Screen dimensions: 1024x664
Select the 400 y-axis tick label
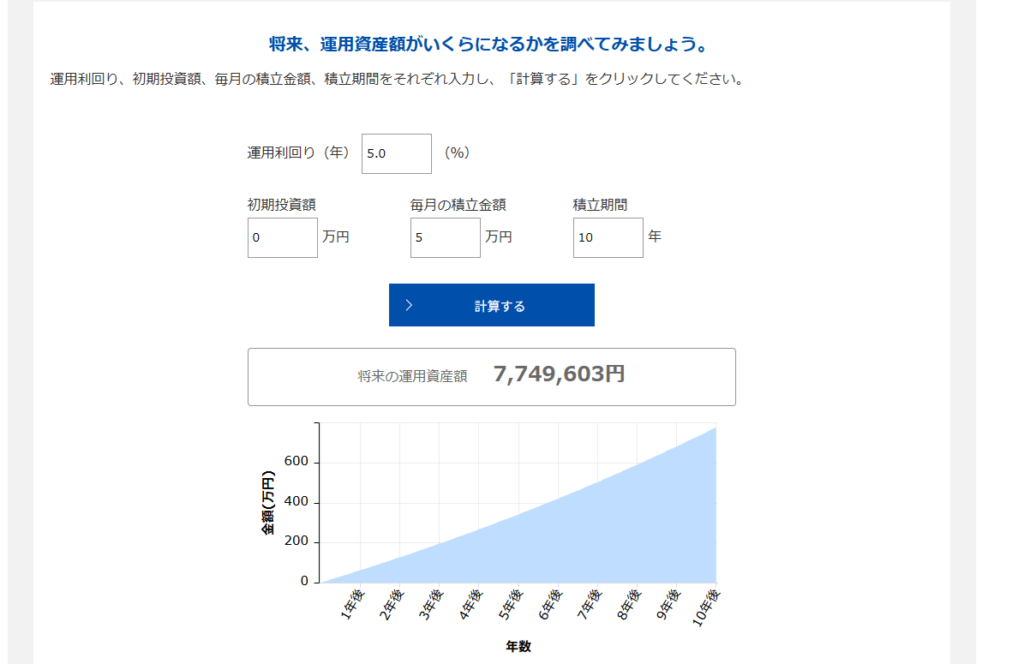click(x=296, y=503)
